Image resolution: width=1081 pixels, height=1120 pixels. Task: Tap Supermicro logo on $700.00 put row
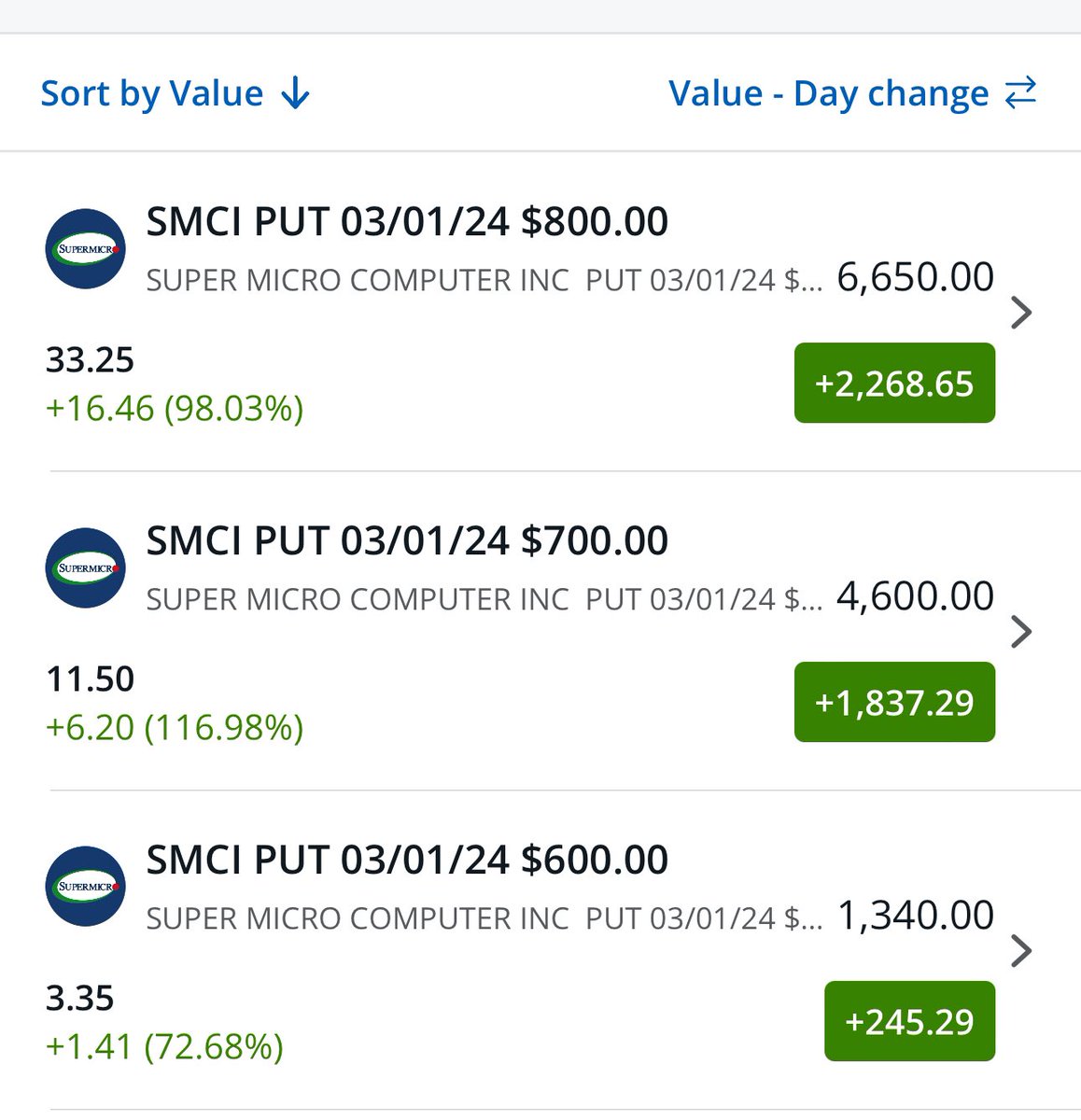tap(86, 568)
